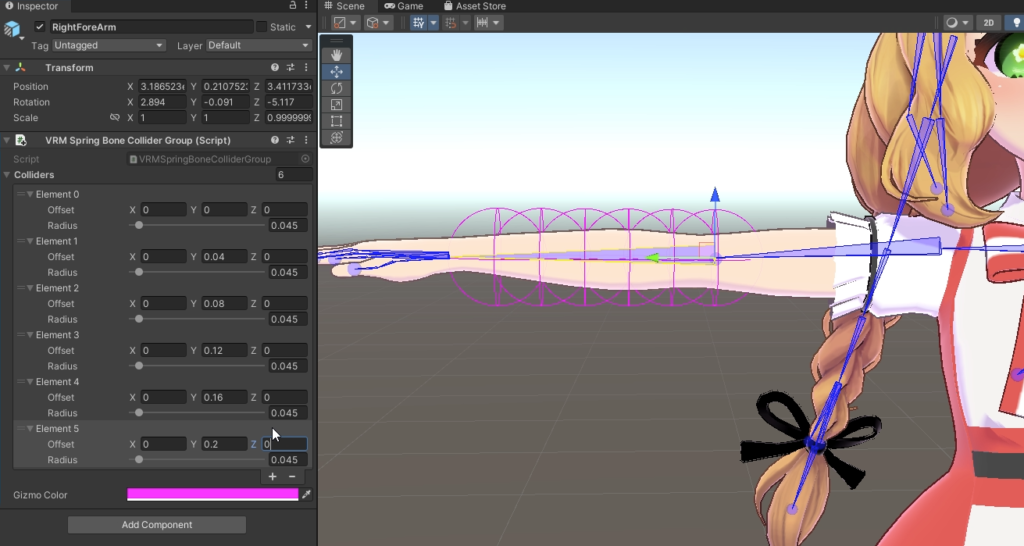This screenshot has height=546, width=1024.
Task: Select the Rect tool
Action: 336,121
